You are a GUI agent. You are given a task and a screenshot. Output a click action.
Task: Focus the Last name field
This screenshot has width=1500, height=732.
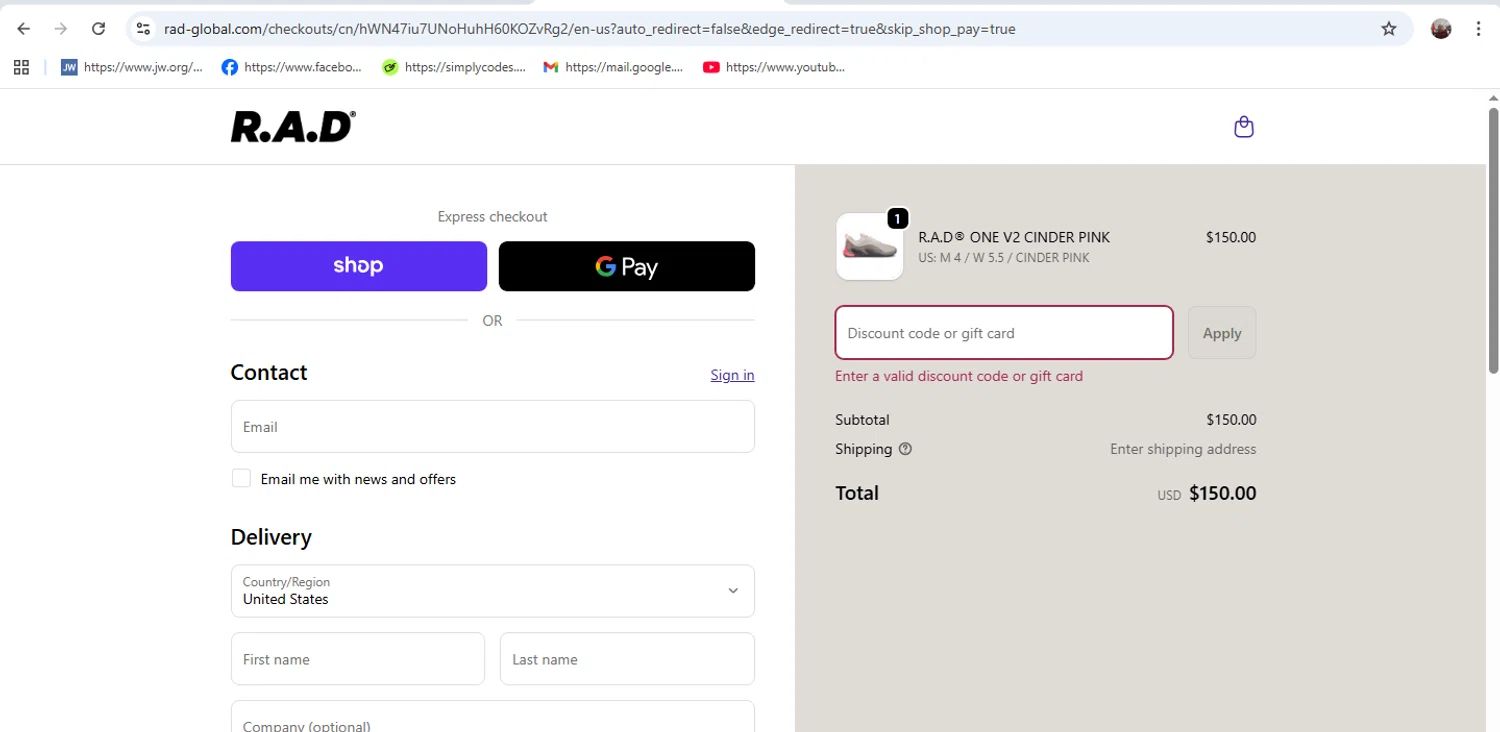(627, 659)
